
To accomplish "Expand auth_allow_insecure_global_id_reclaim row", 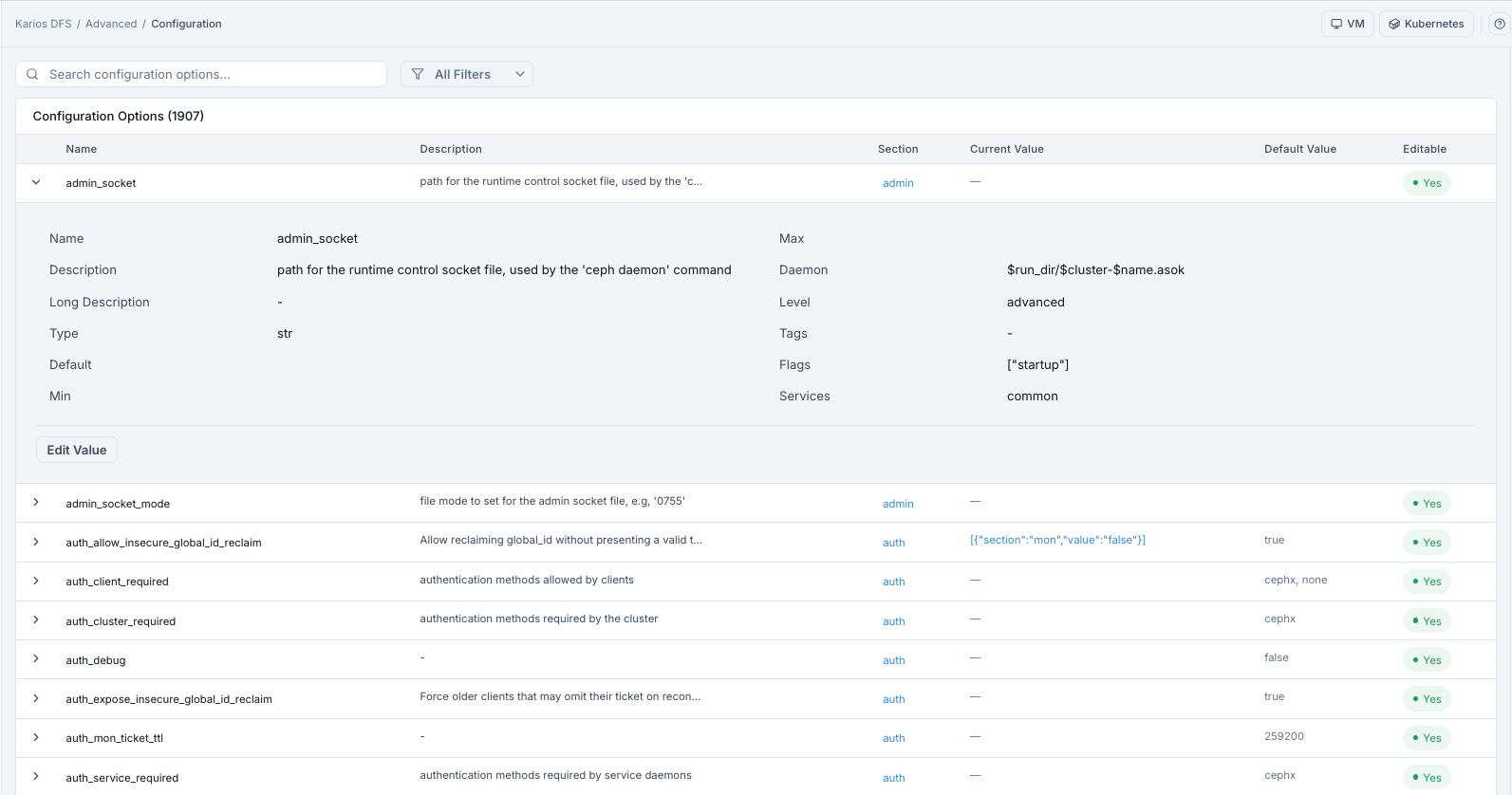I will click(36, 542).
